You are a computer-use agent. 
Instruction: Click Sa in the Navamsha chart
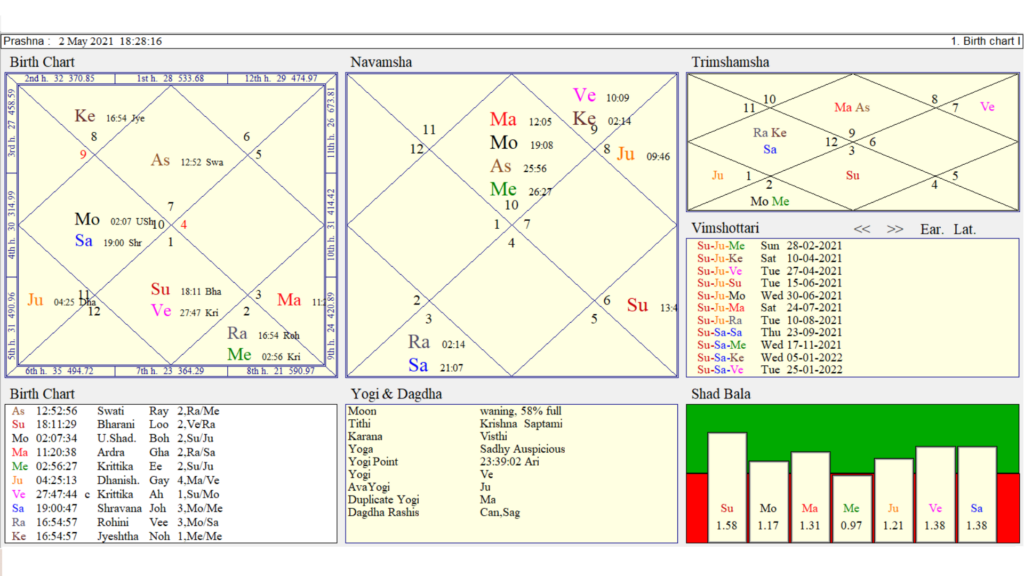click(418, 365)
